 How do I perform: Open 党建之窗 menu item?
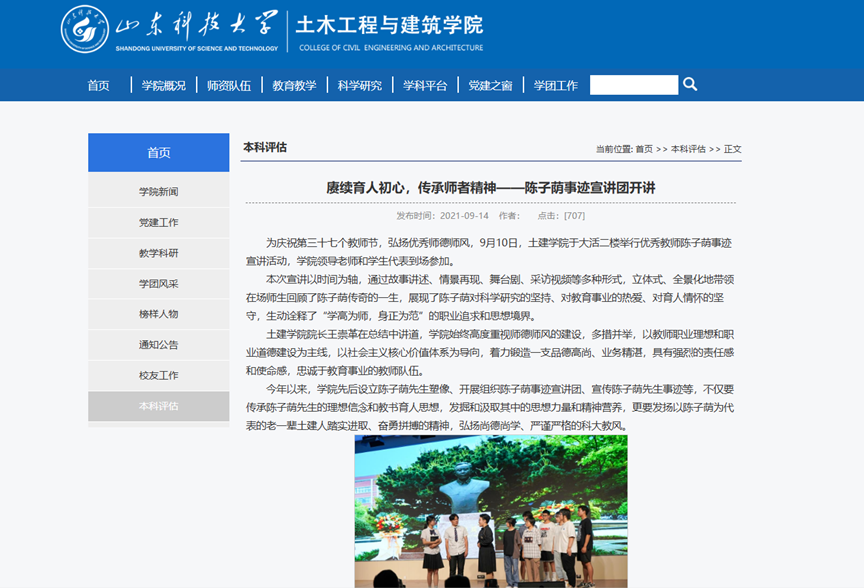(490, 86)
